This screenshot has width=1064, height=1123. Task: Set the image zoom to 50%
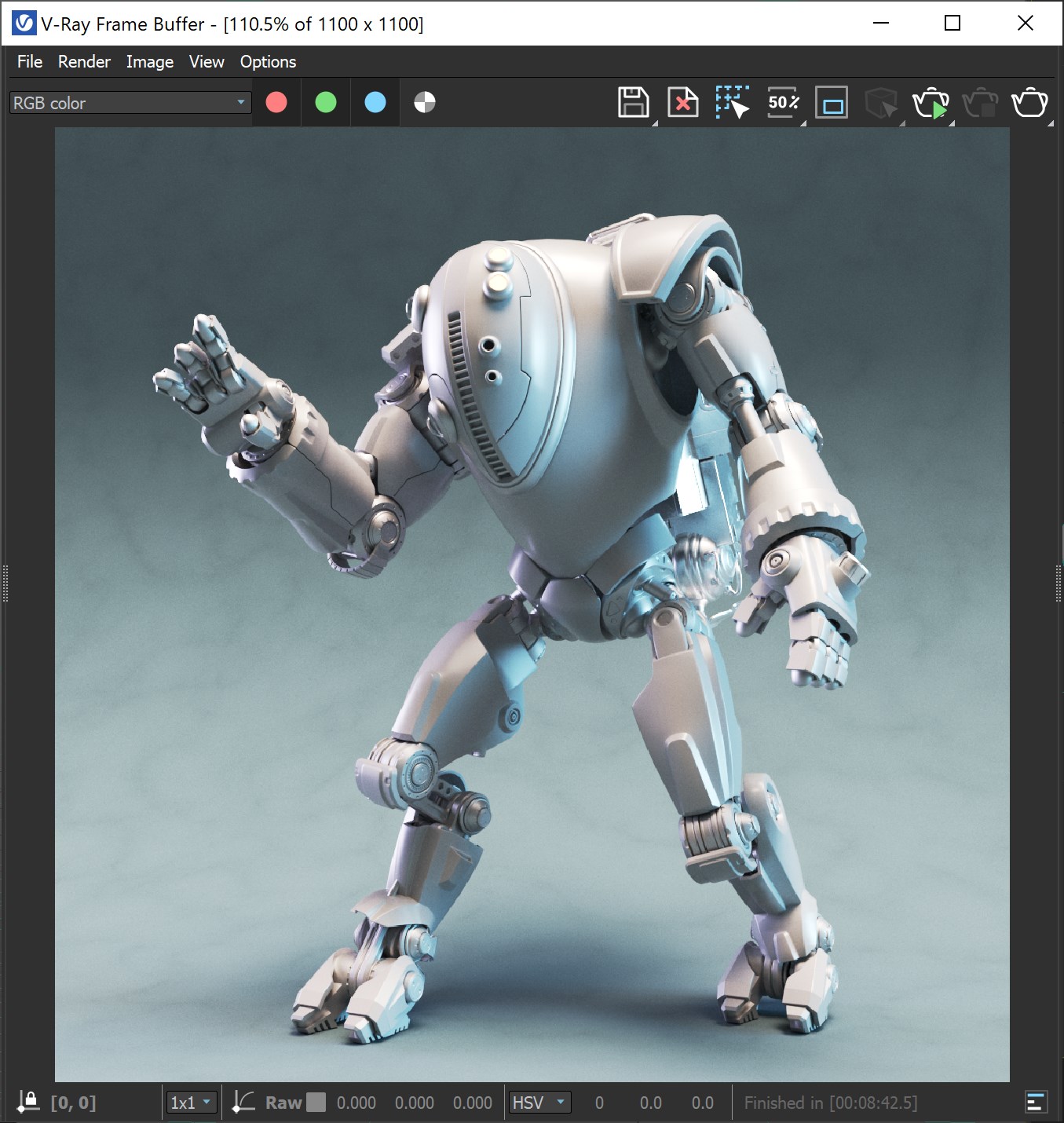[x=782, y=102]
